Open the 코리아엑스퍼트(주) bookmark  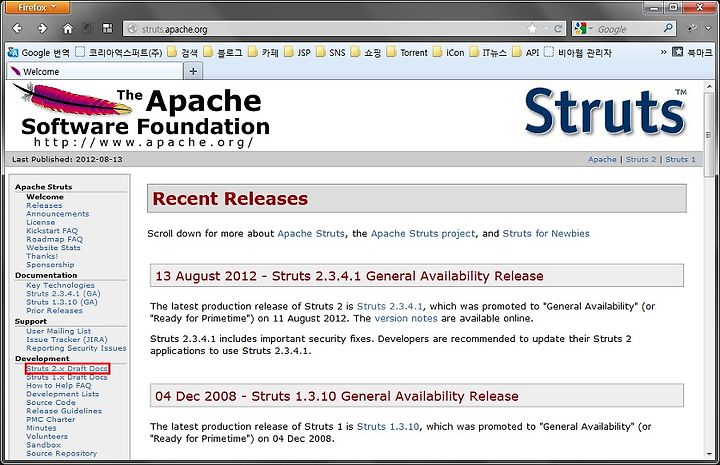click(119, 52)
